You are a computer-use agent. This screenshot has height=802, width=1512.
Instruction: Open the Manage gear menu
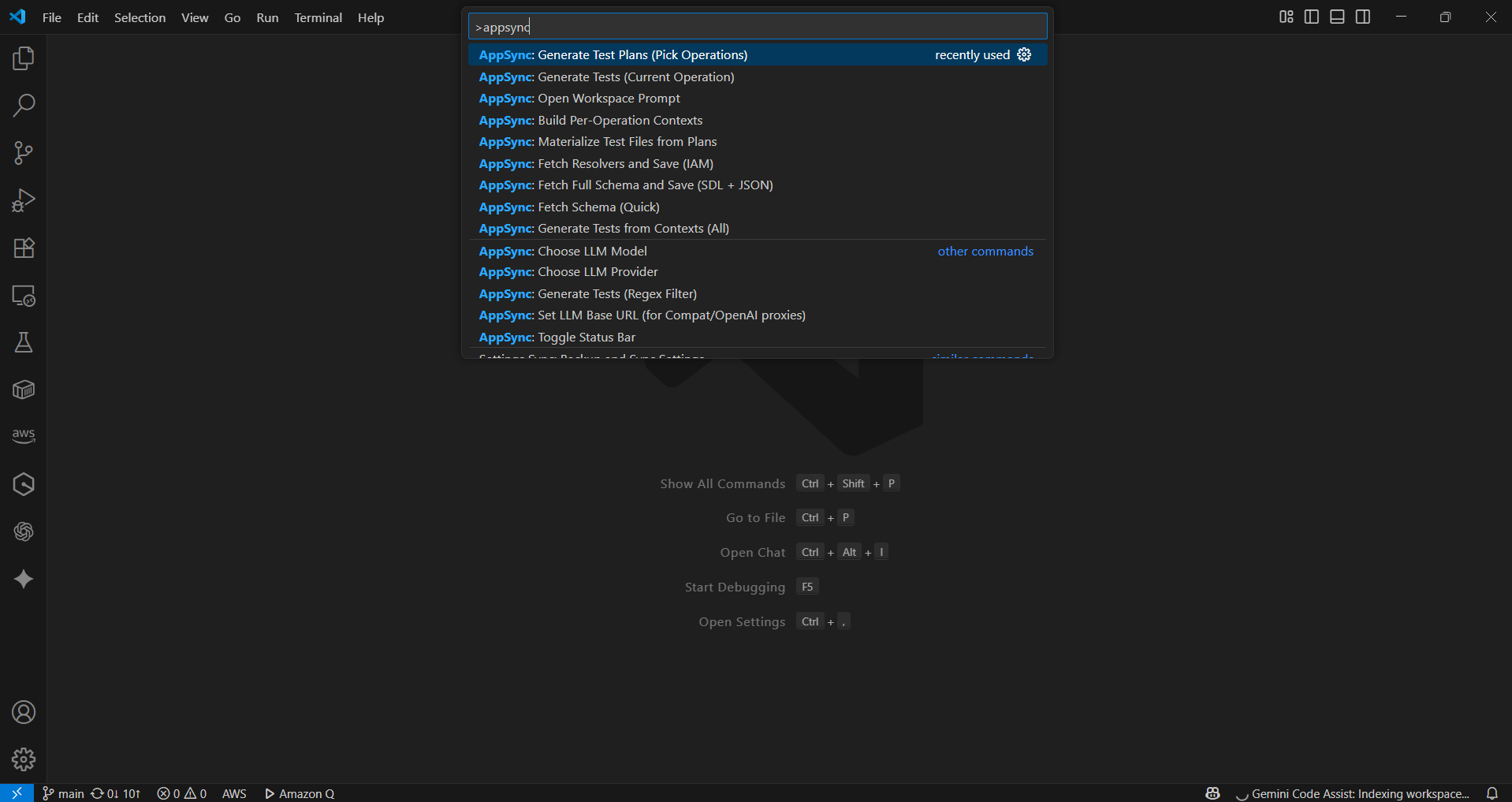pos(24,759)
